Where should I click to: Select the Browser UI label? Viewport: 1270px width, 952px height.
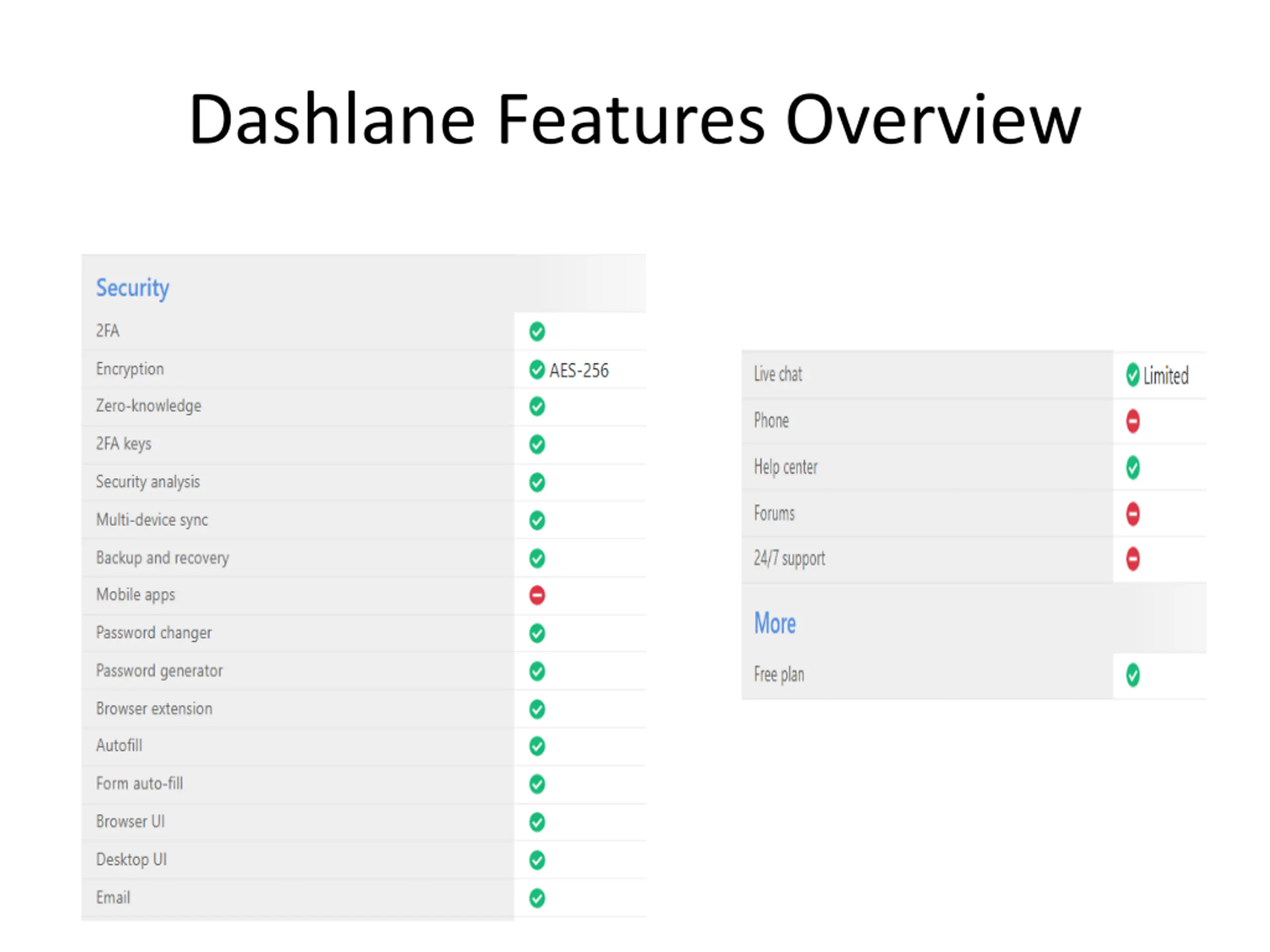(x=130, y=822)
